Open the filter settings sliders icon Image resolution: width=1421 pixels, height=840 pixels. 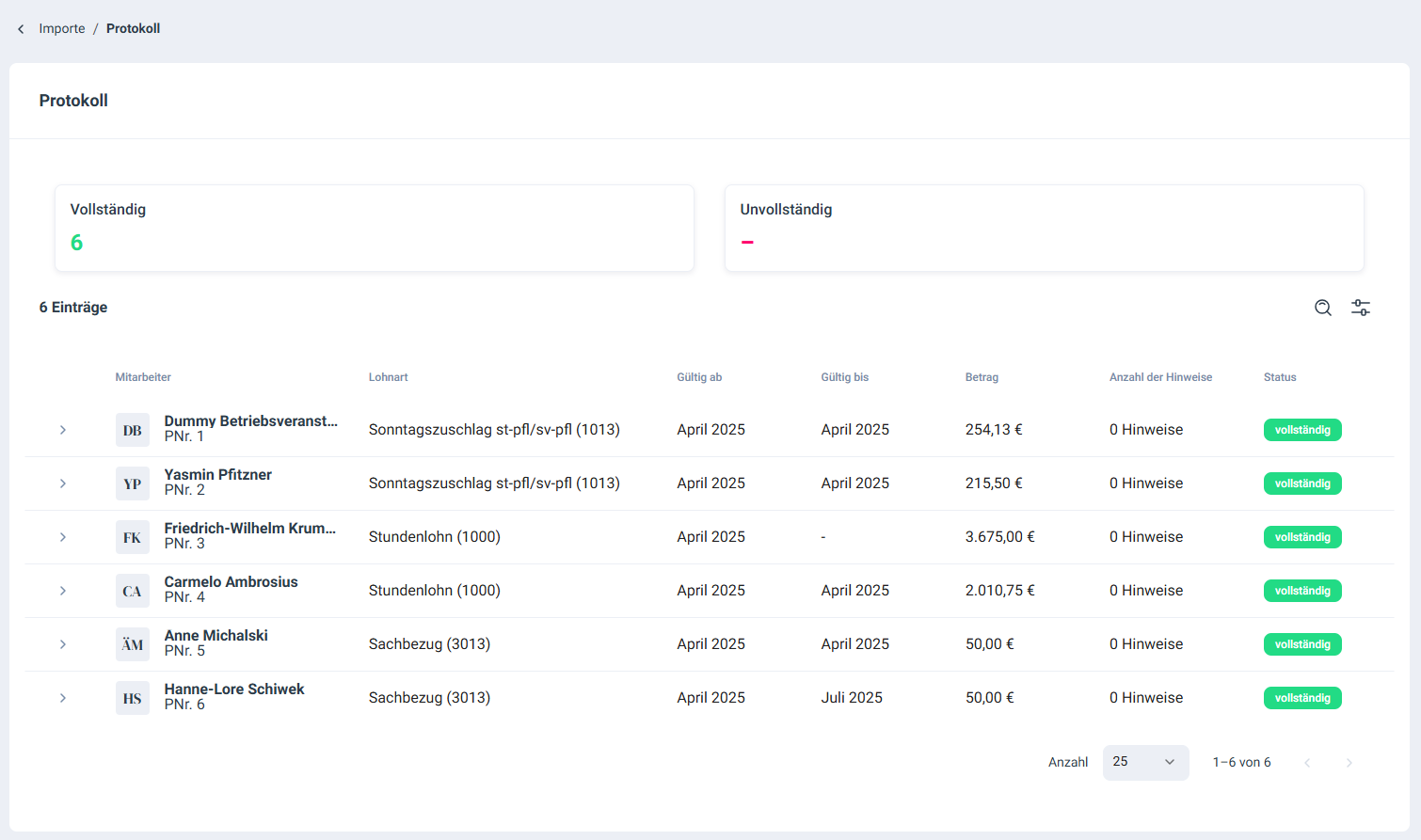click(x=1360, y=308)
